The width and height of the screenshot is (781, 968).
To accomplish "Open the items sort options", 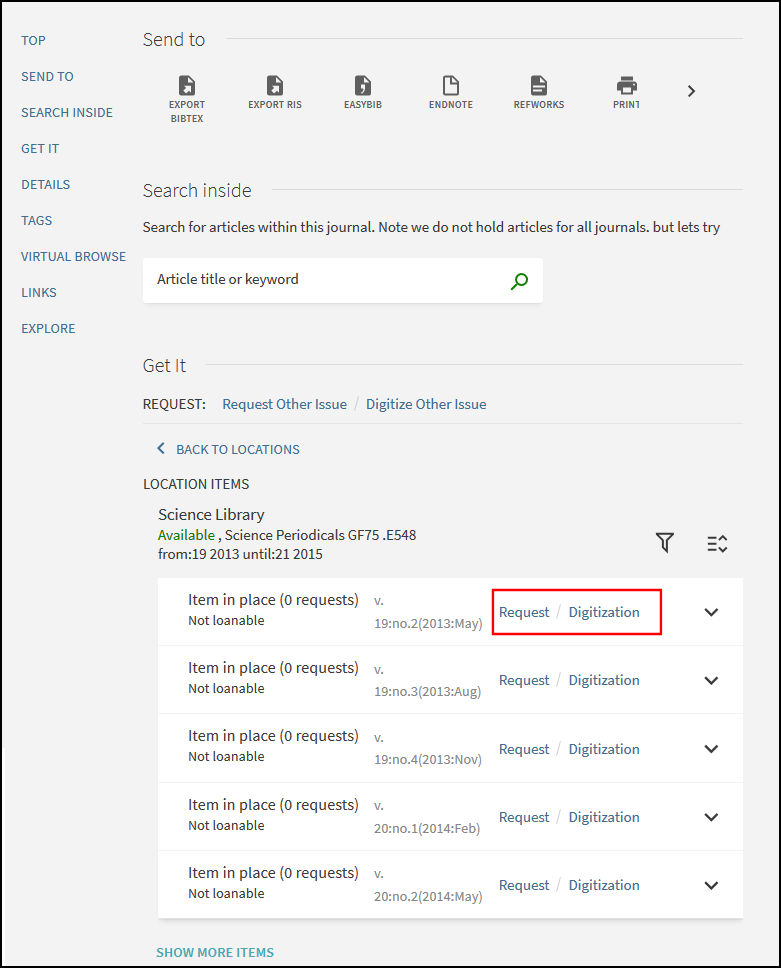I will (717, 544).
